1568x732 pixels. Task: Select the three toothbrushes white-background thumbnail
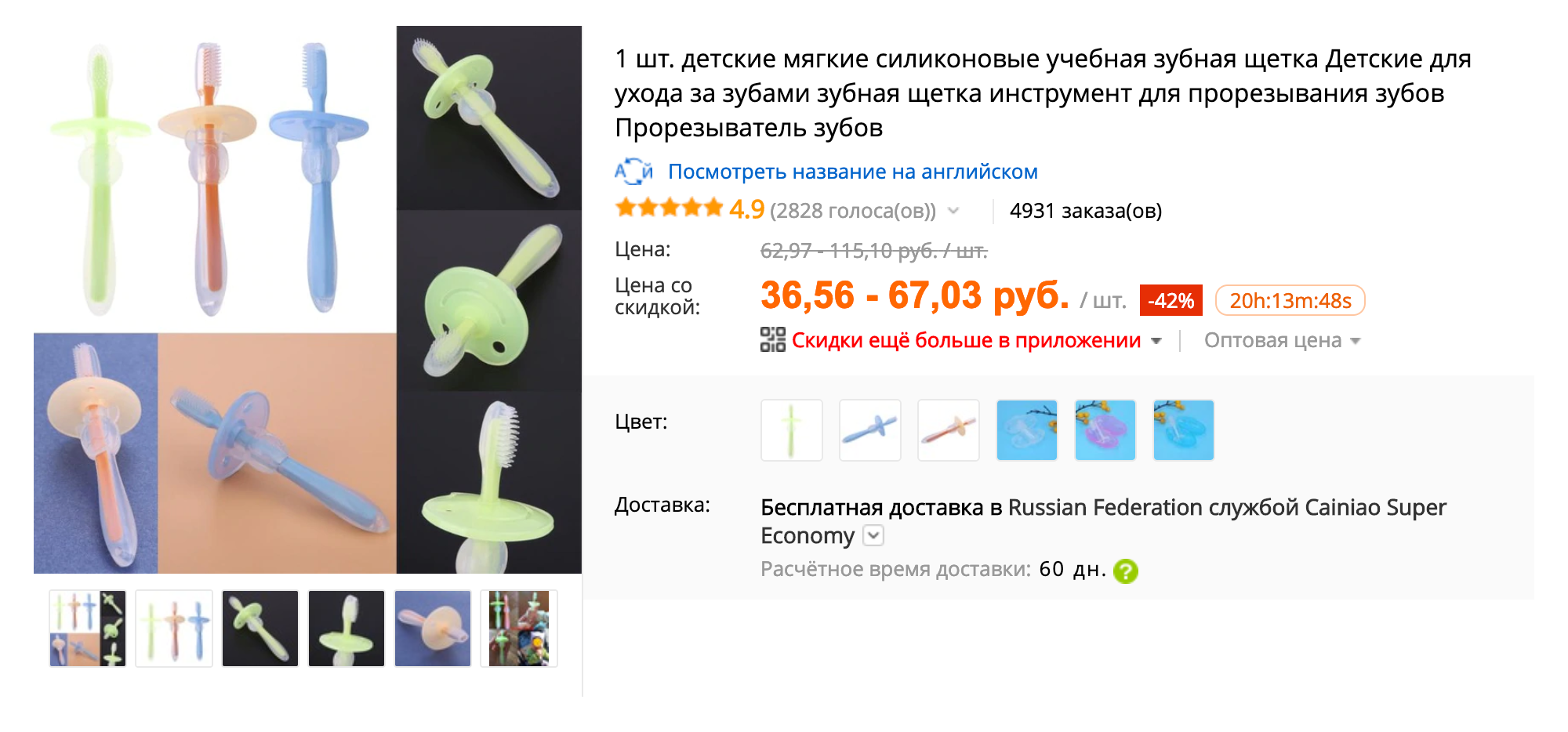174,629
